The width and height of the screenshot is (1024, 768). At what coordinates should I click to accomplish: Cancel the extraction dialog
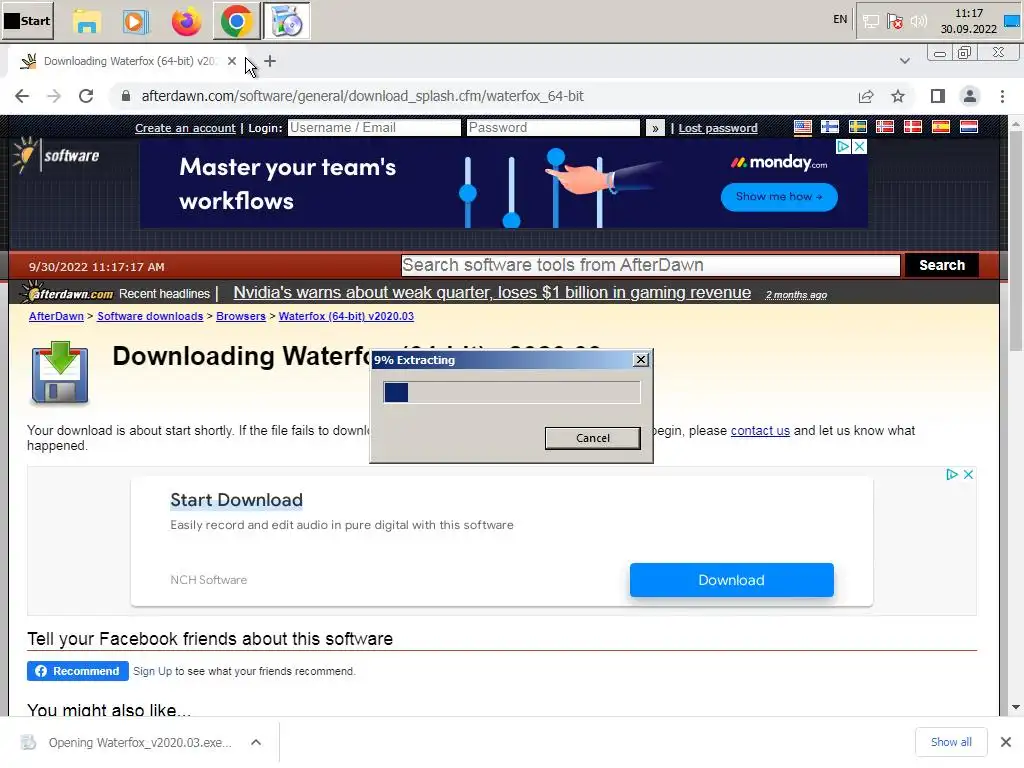(592, 438)
